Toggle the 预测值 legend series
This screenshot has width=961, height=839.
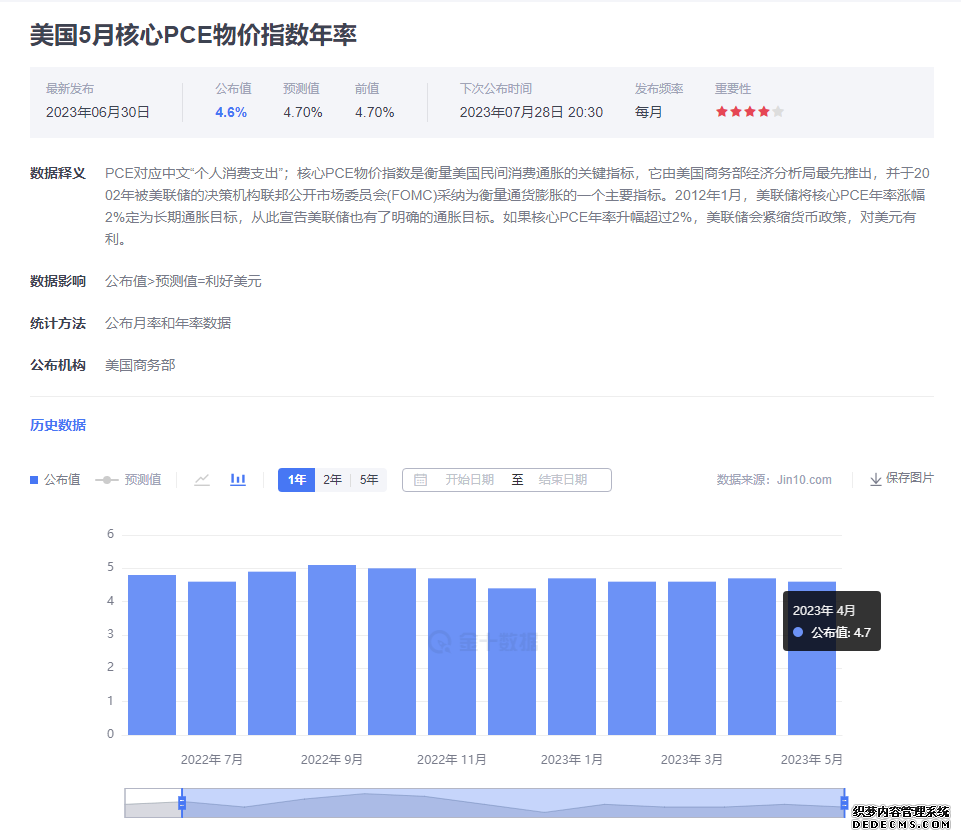128,480
